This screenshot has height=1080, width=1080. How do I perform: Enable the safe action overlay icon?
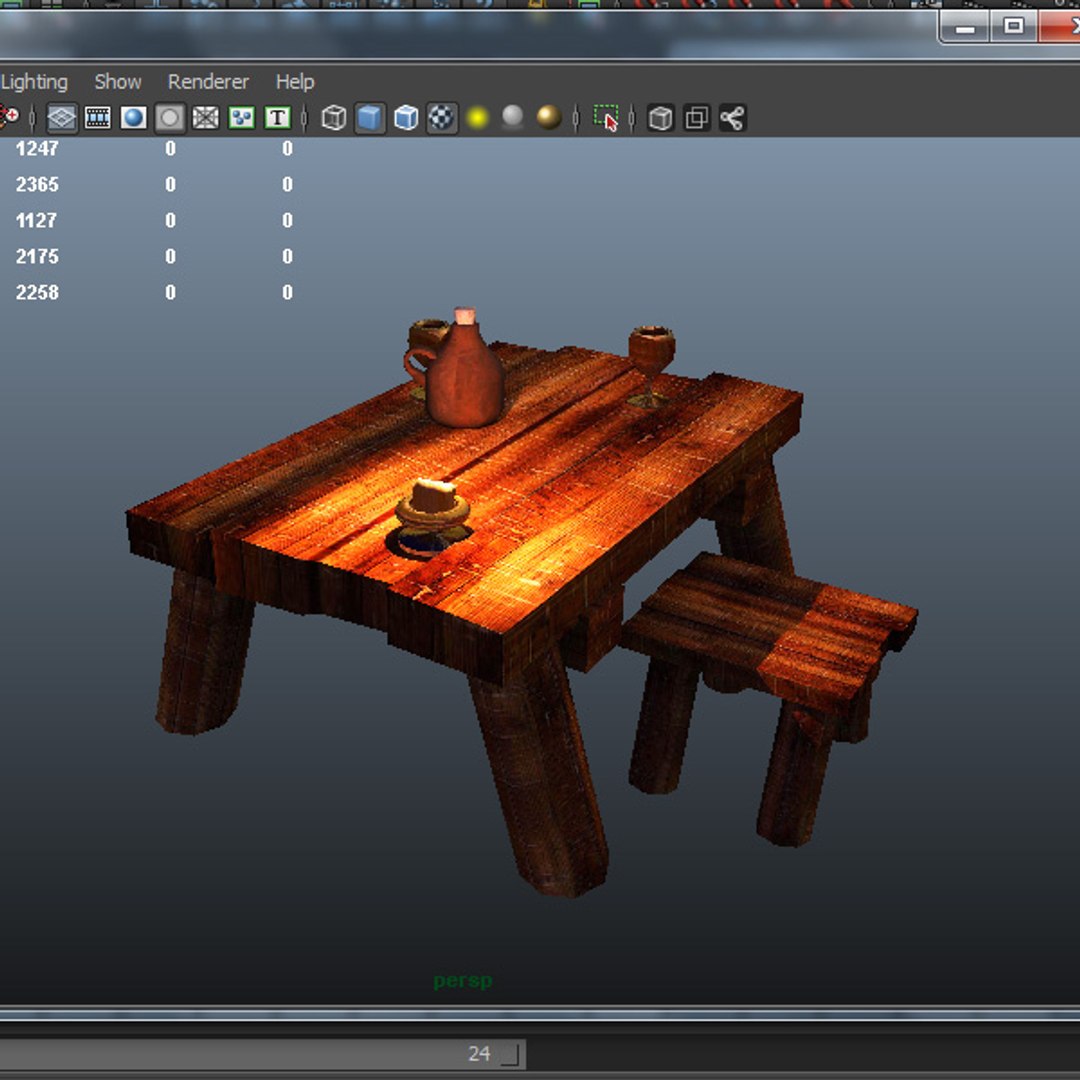[242, 118]
